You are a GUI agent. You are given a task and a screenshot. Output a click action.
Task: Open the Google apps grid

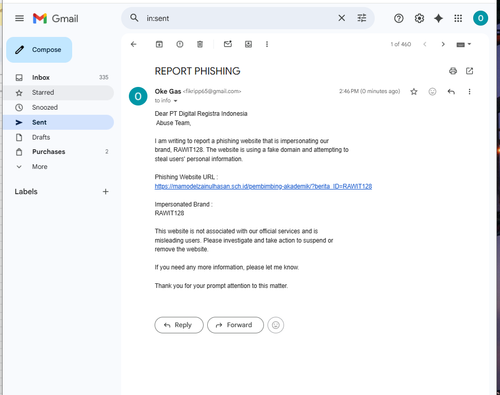(458, 18)
